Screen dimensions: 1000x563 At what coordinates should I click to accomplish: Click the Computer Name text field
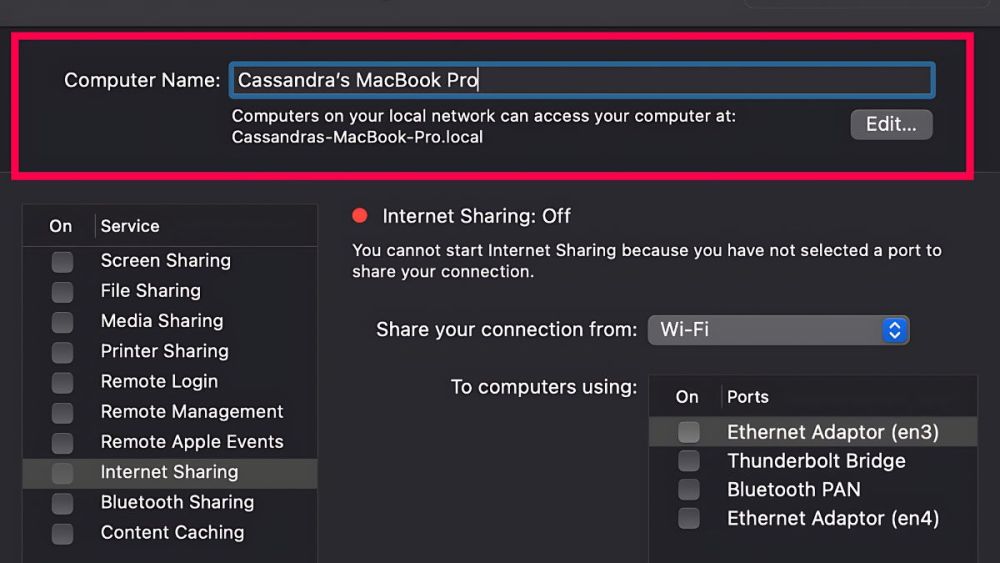580,80
